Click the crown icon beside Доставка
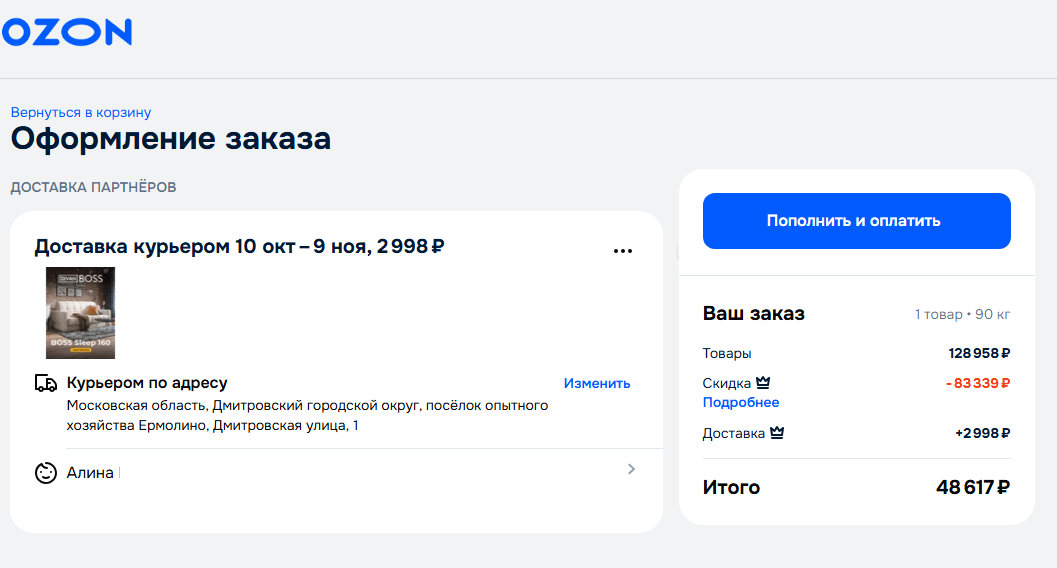1057x568 pixels. (776, 433)
